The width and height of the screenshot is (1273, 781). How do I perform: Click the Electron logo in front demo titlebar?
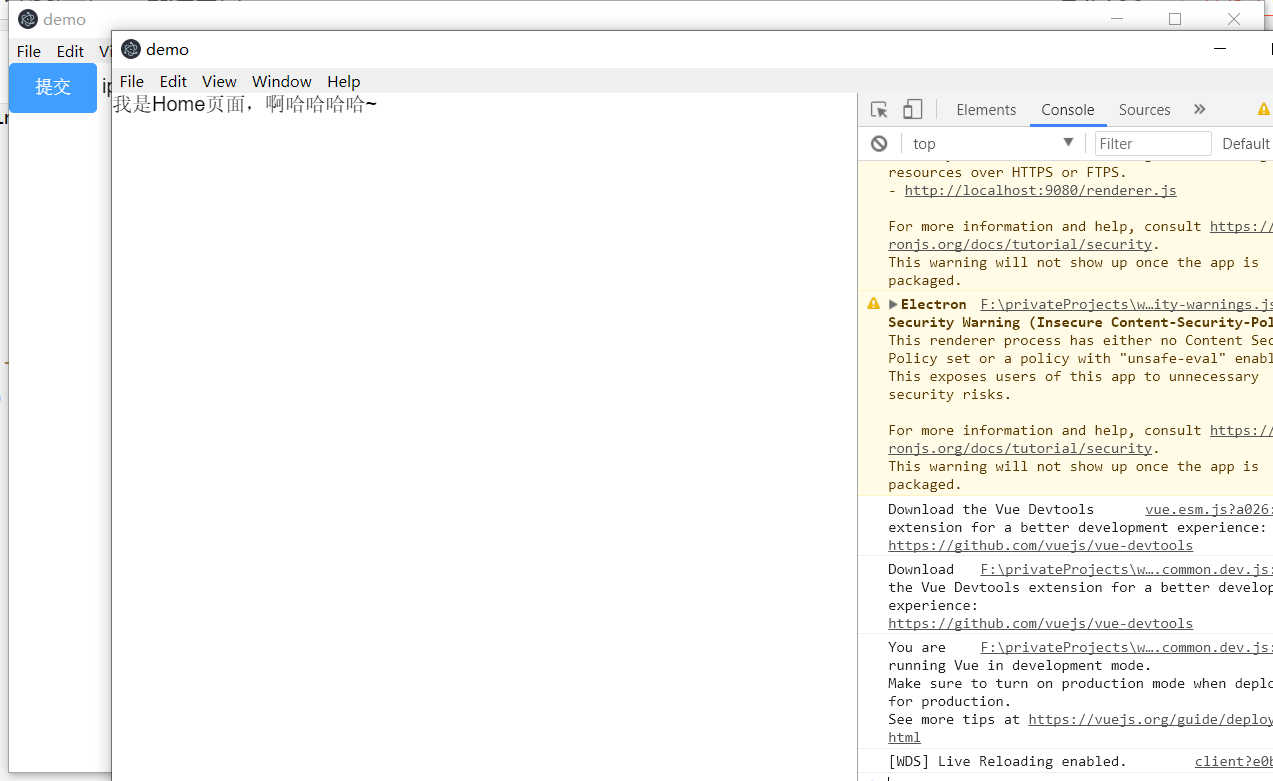tap(131, 49)
